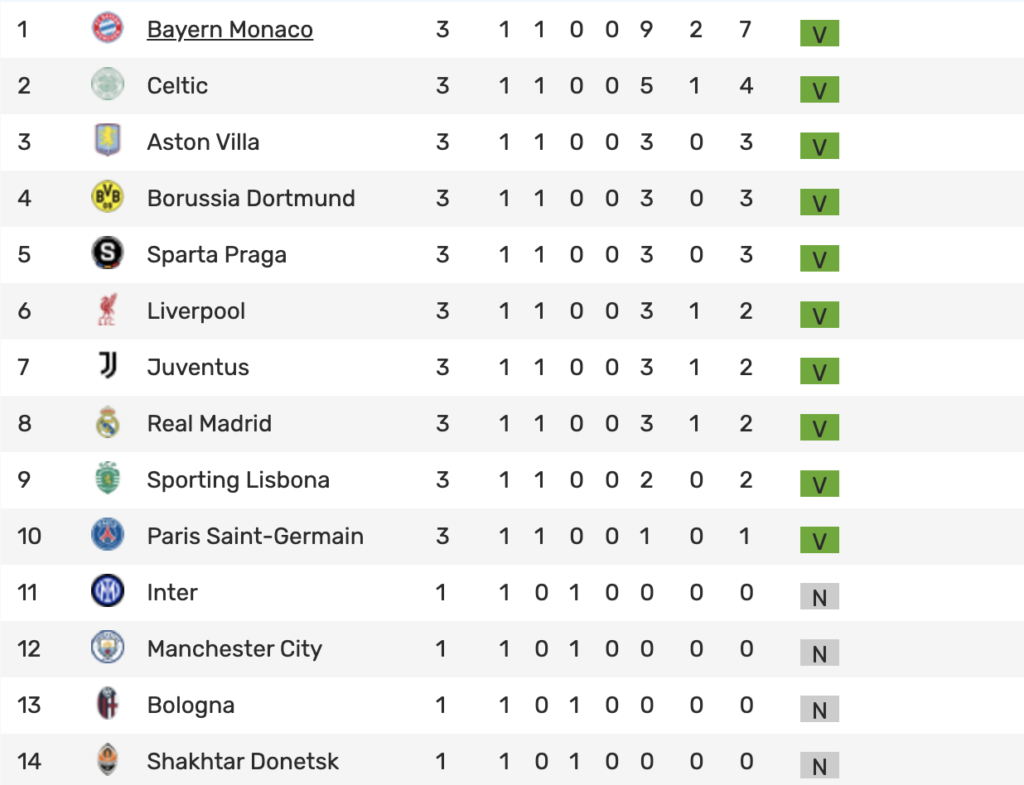Click the Aston Villa club crest

tap(107, 140)
